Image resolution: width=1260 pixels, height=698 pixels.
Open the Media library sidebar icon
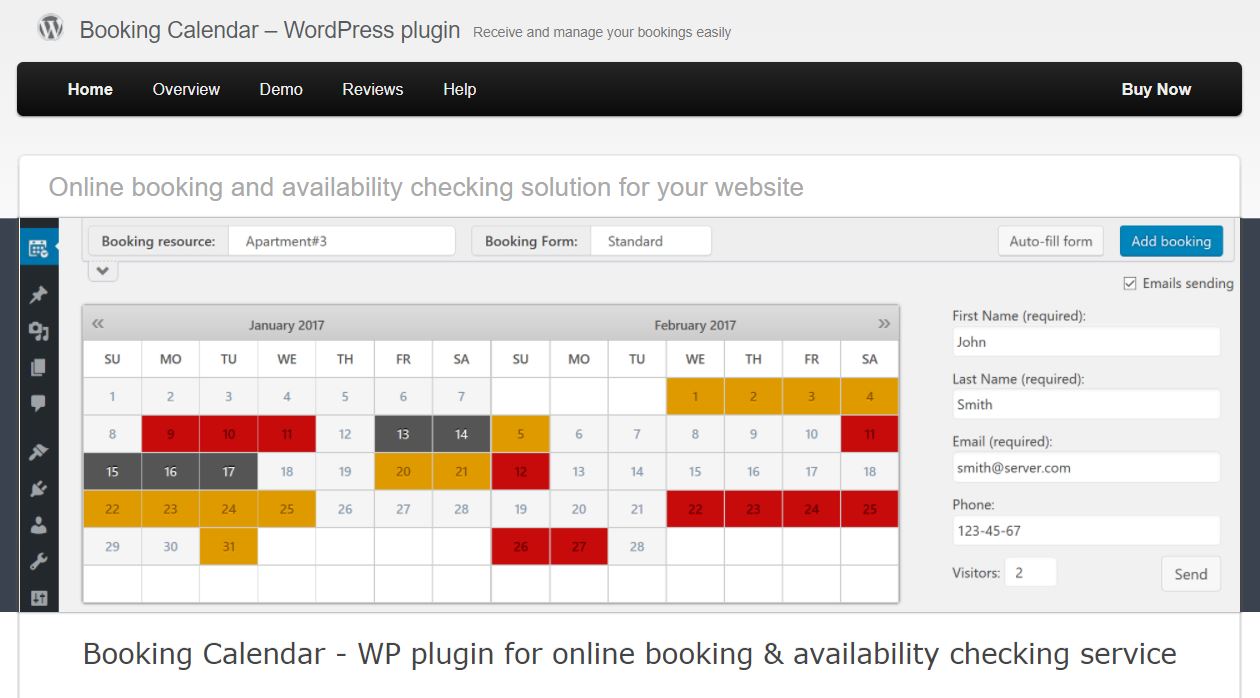point(39,331)
